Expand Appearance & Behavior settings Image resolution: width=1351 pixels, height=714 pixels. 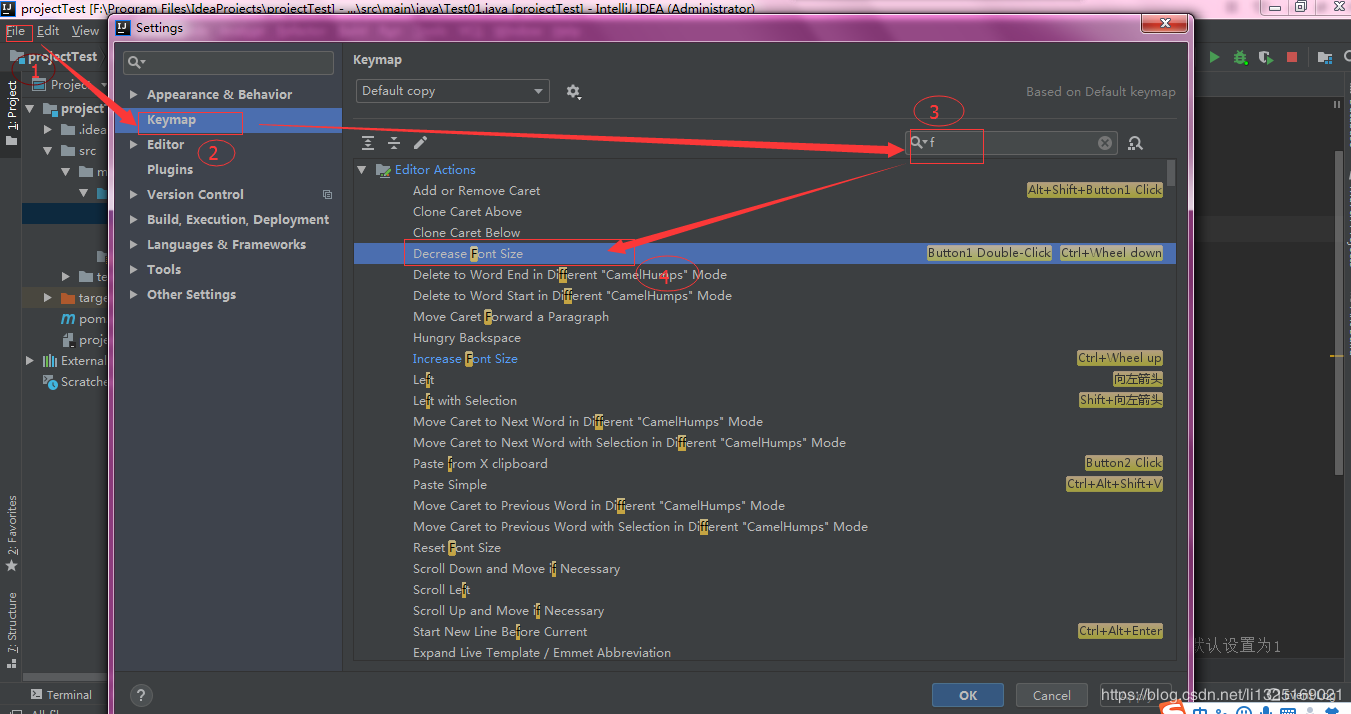tap(134, 95)
